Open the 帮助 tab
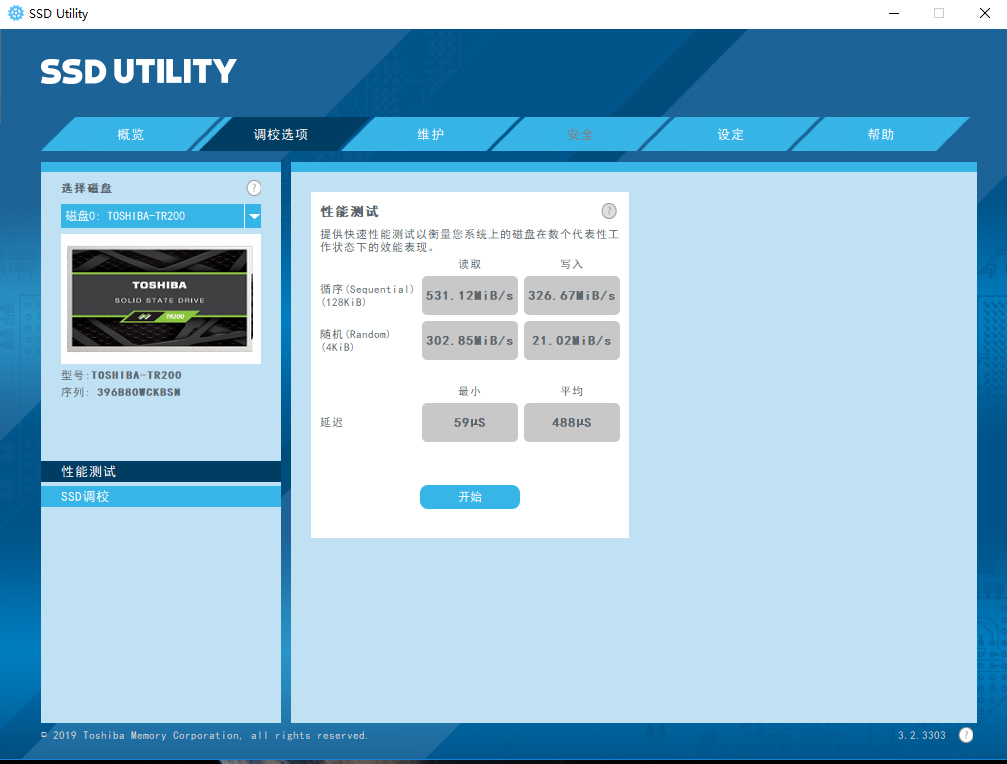 (881, 135)
